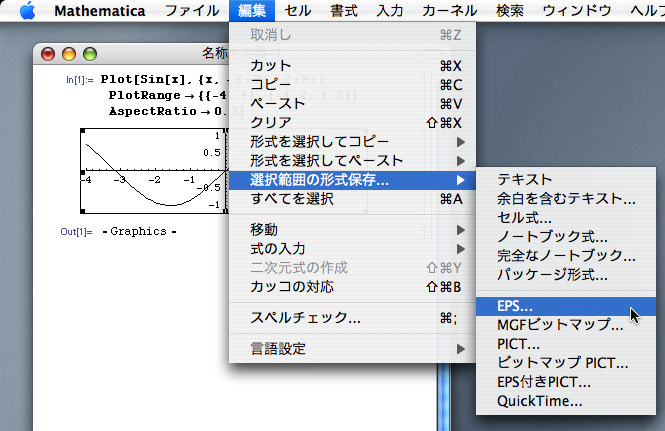Screen dimensions: 665x431
Task: Select カット from the edit menu
Action: [271, 65]
